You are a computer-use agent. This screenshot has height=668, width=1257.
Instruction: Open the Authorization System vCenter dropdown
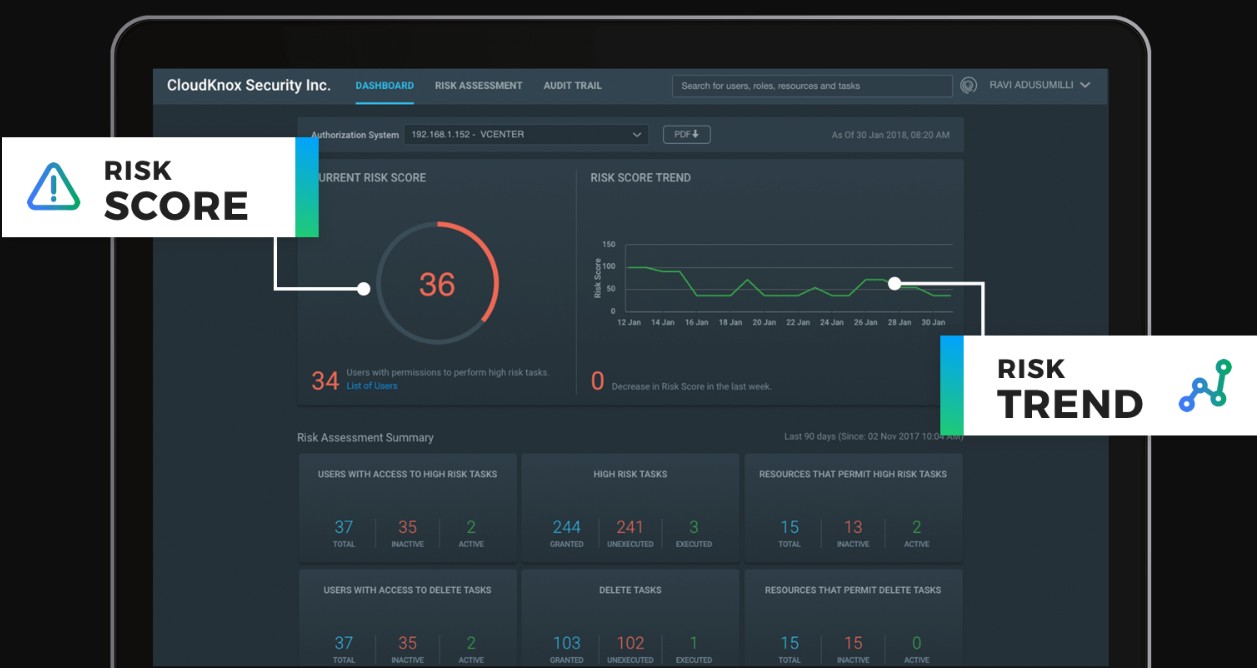click(527, 134)
